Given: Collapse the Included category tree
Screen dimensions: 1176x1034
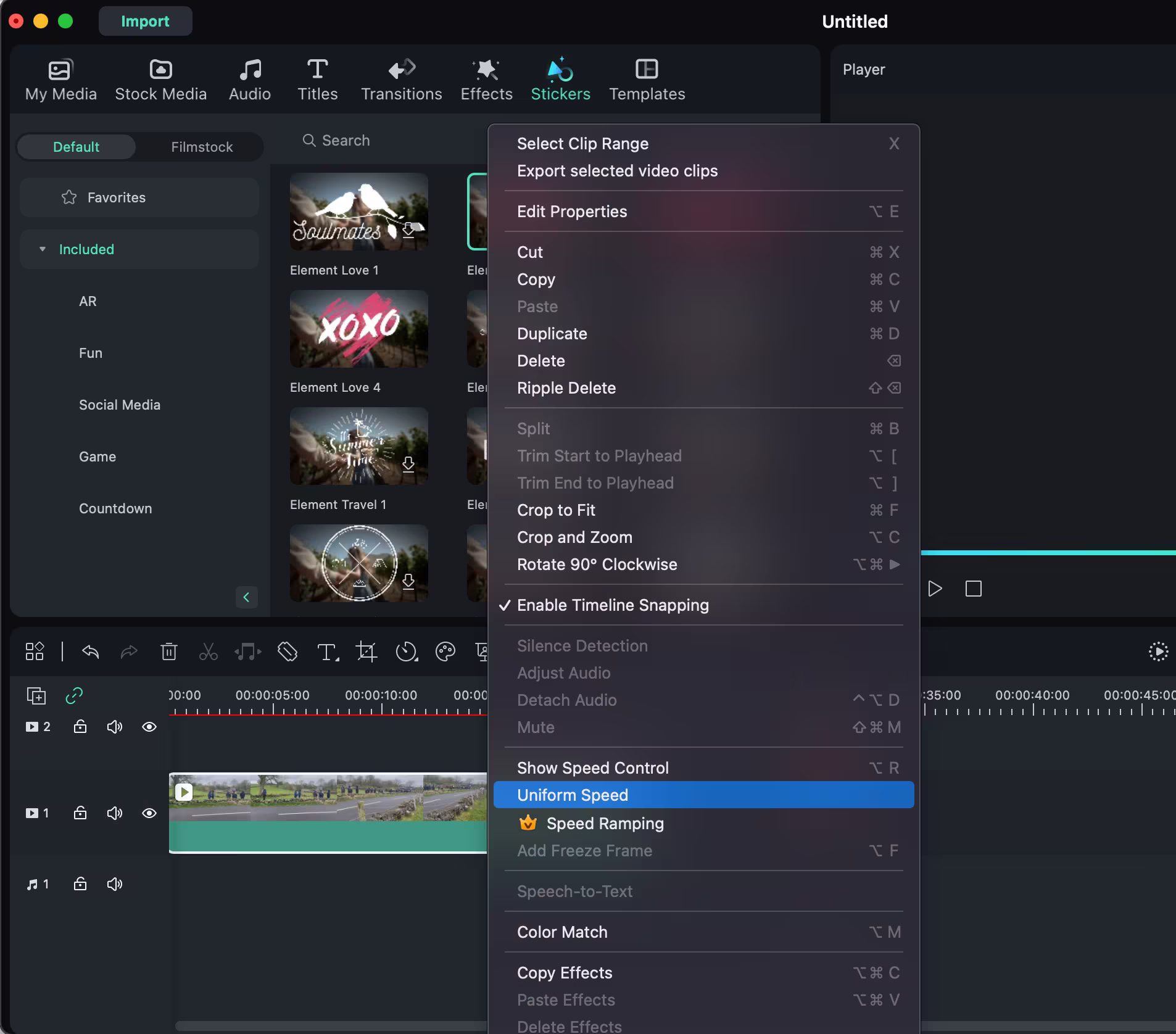Looking at the screenshot, I should (x=43, y=249).
